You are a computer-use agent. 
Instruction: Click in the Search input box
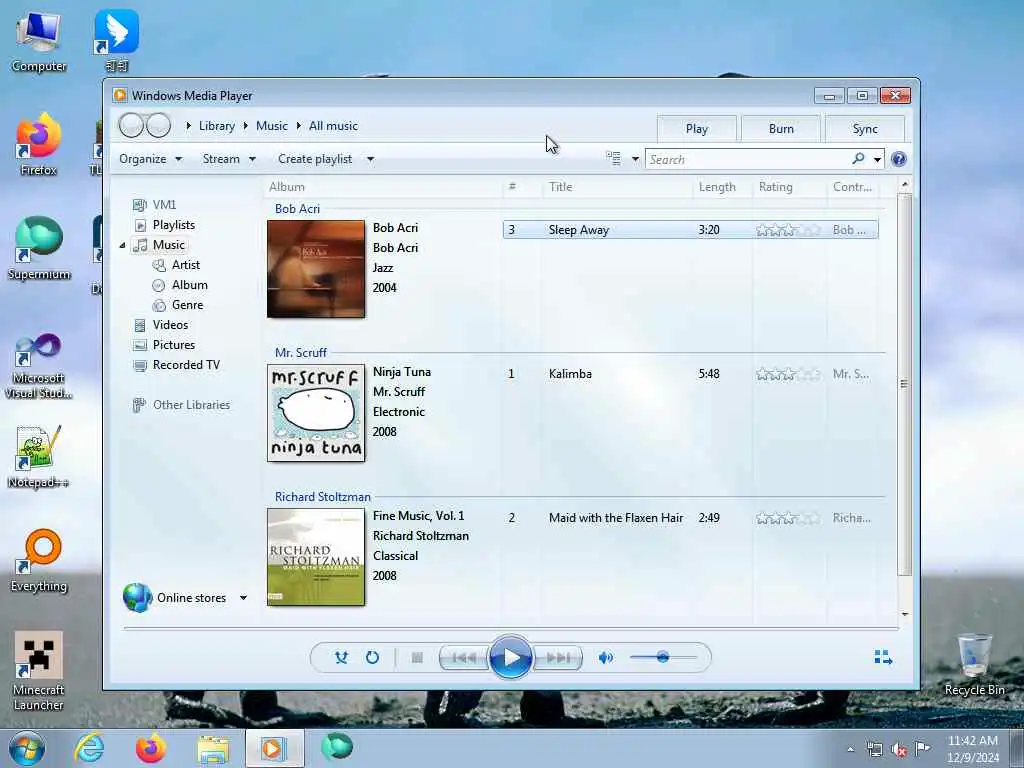click(747, 159)
